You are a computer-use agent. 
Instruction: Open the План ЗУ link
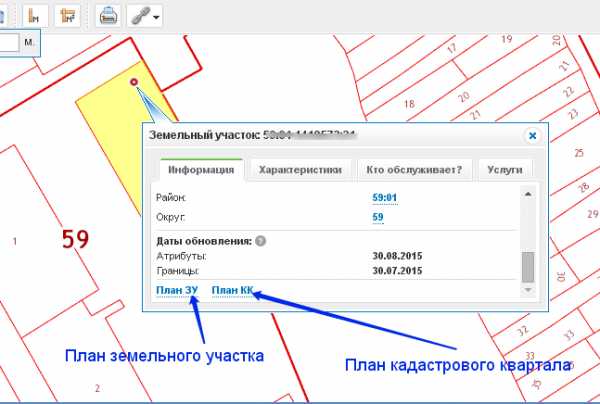177,290
